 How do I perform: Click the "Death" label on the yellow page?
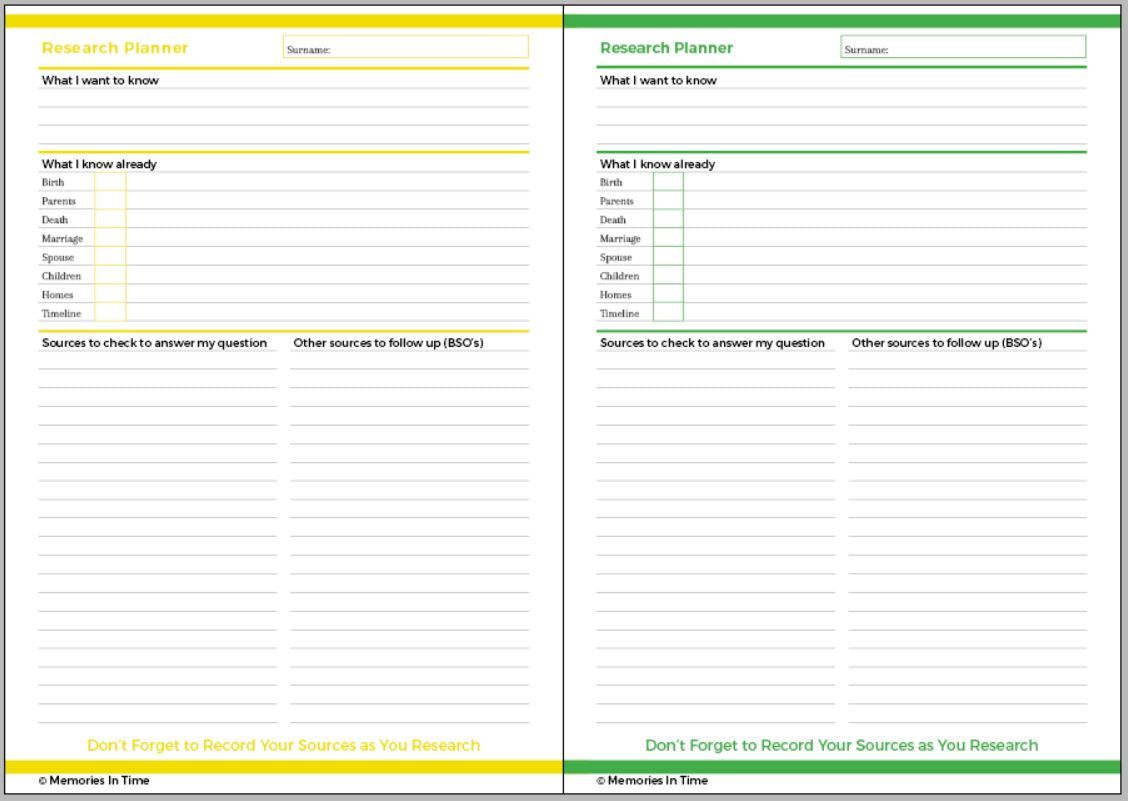tap(55, 220)
